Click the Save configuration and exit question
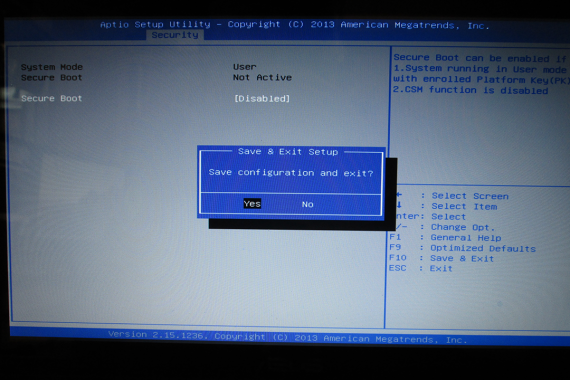Screen dimensions: 570x380 tap(291, 173)
